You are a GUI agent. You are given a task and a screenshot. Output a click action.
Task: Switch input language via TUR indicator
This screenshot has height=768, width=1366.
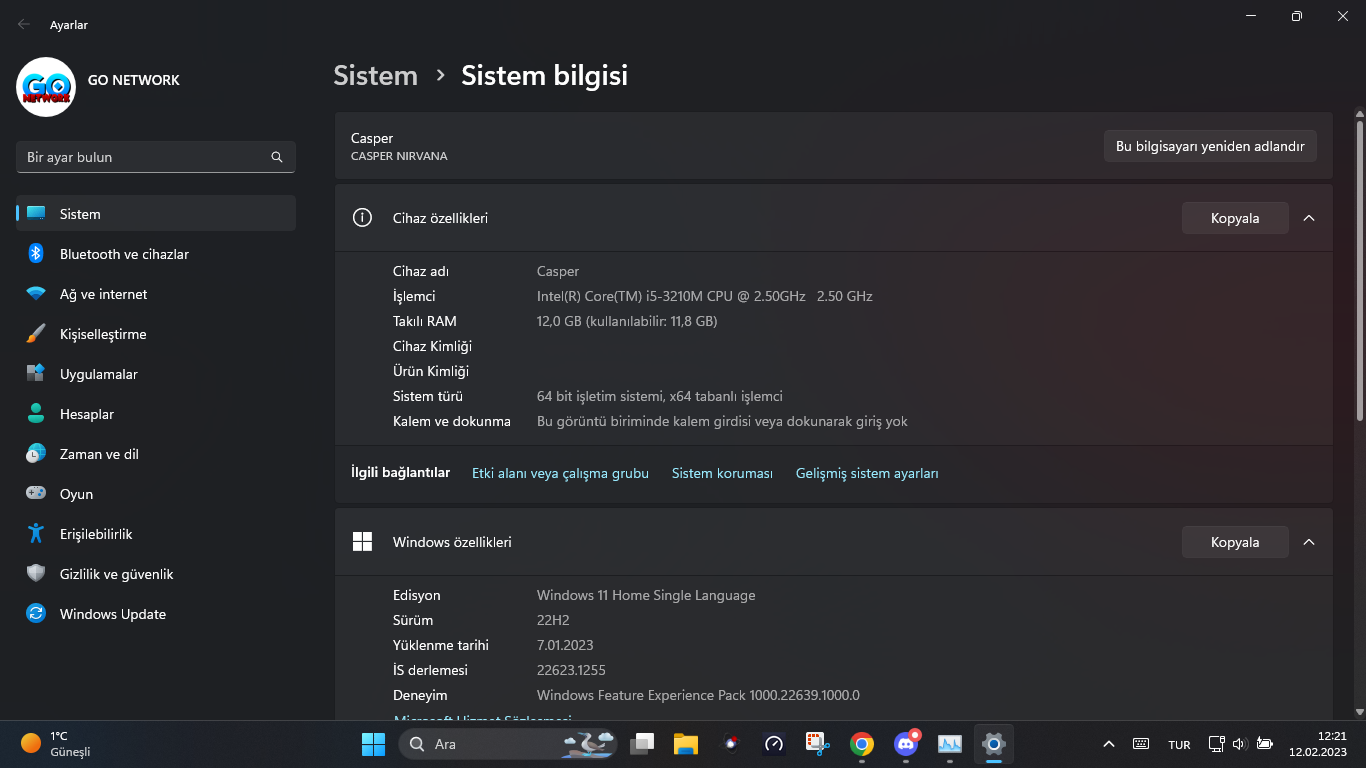coord(1179,745)
